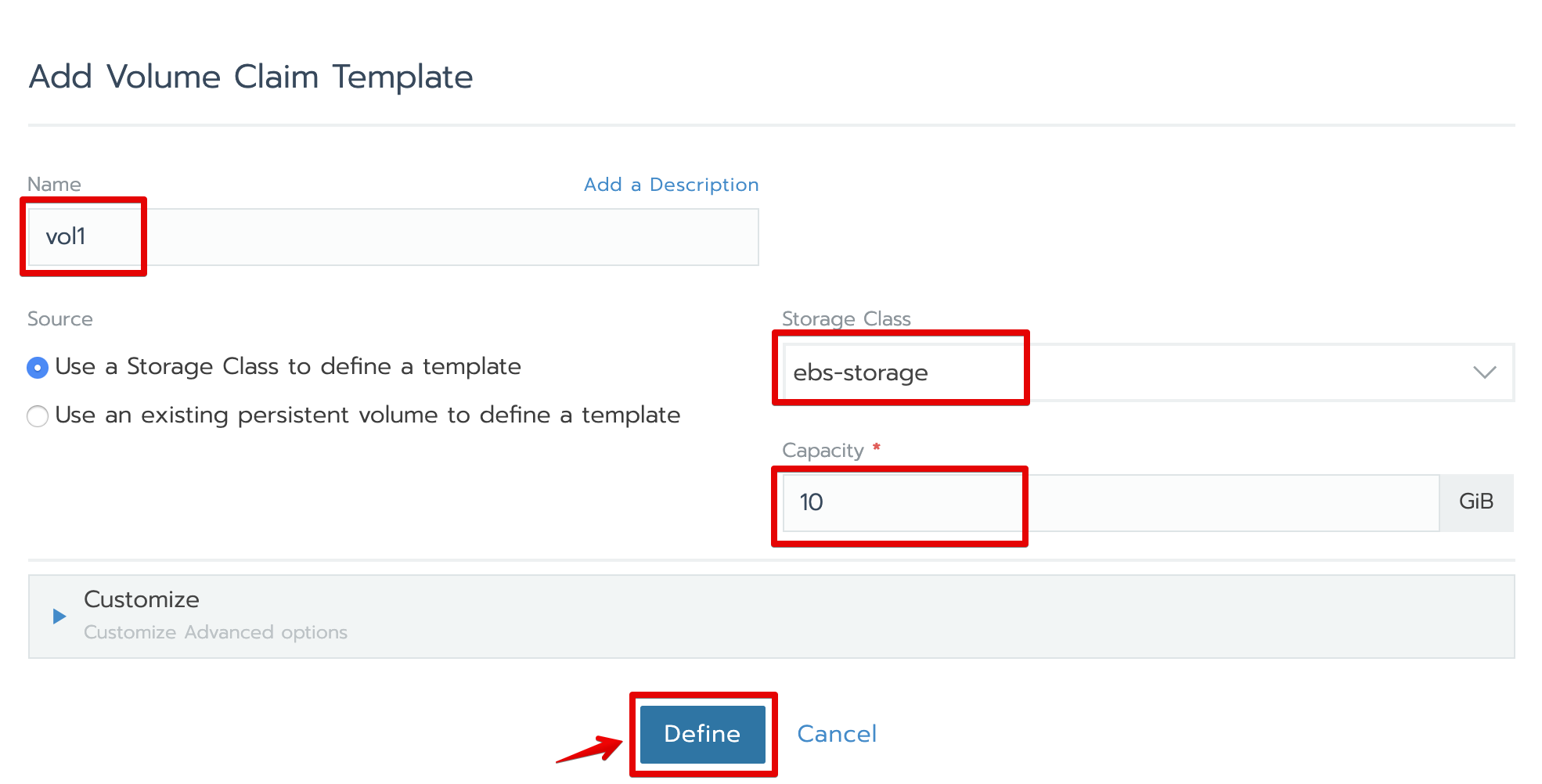Click the Name field label
The width and height of the screenshot is (1542, 784).
point(54,185)
